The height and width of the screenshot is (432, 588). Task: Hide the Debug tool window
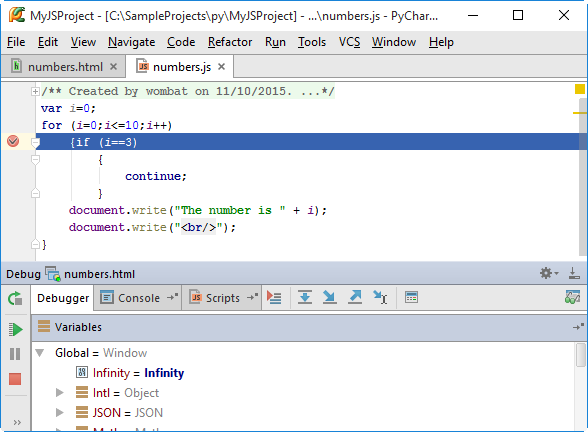574,273
